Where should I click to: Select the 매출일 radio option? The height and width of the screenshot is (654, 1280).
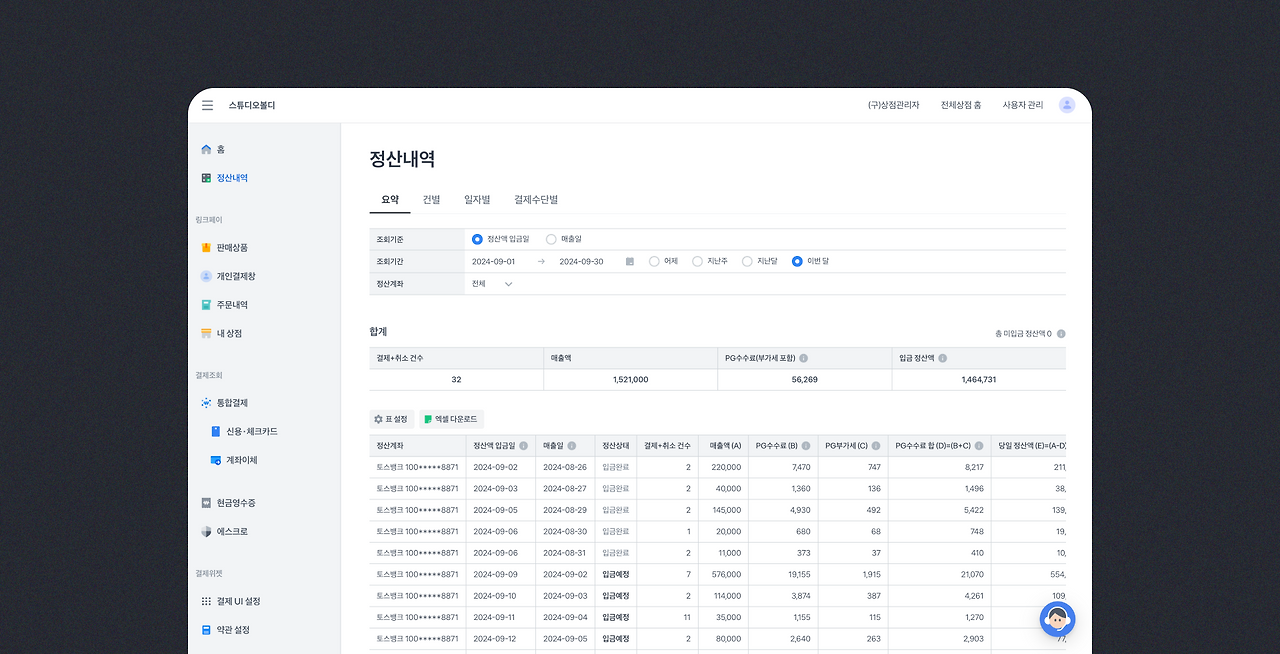pos(551,239)
